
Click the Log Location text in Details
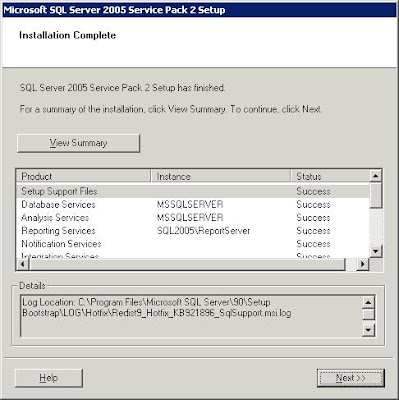(x=157, y=308)
